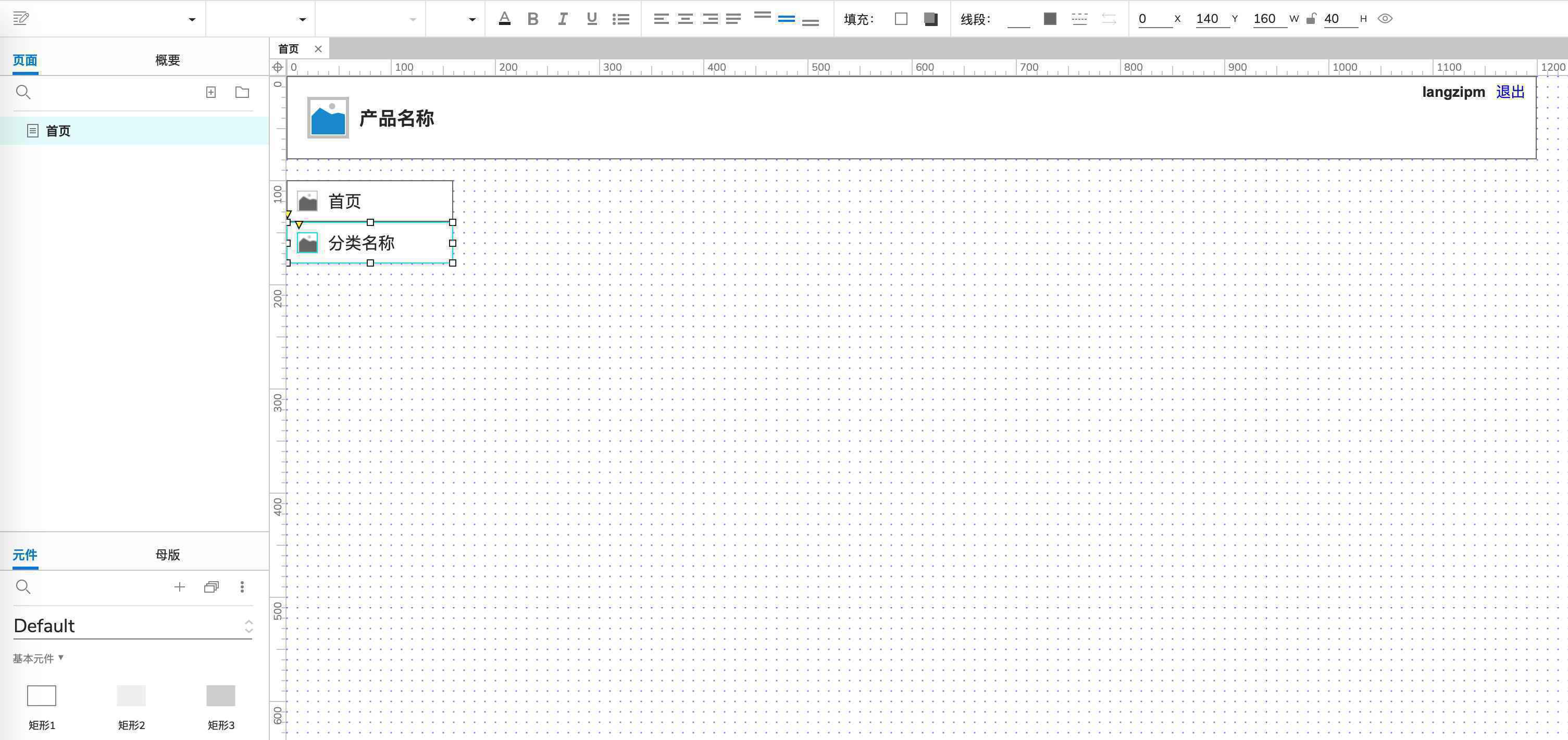Viewport: 1568px width, 740px height.
Task: Open the library options menu
Action: pyautogui.click(x=242, y=587)
